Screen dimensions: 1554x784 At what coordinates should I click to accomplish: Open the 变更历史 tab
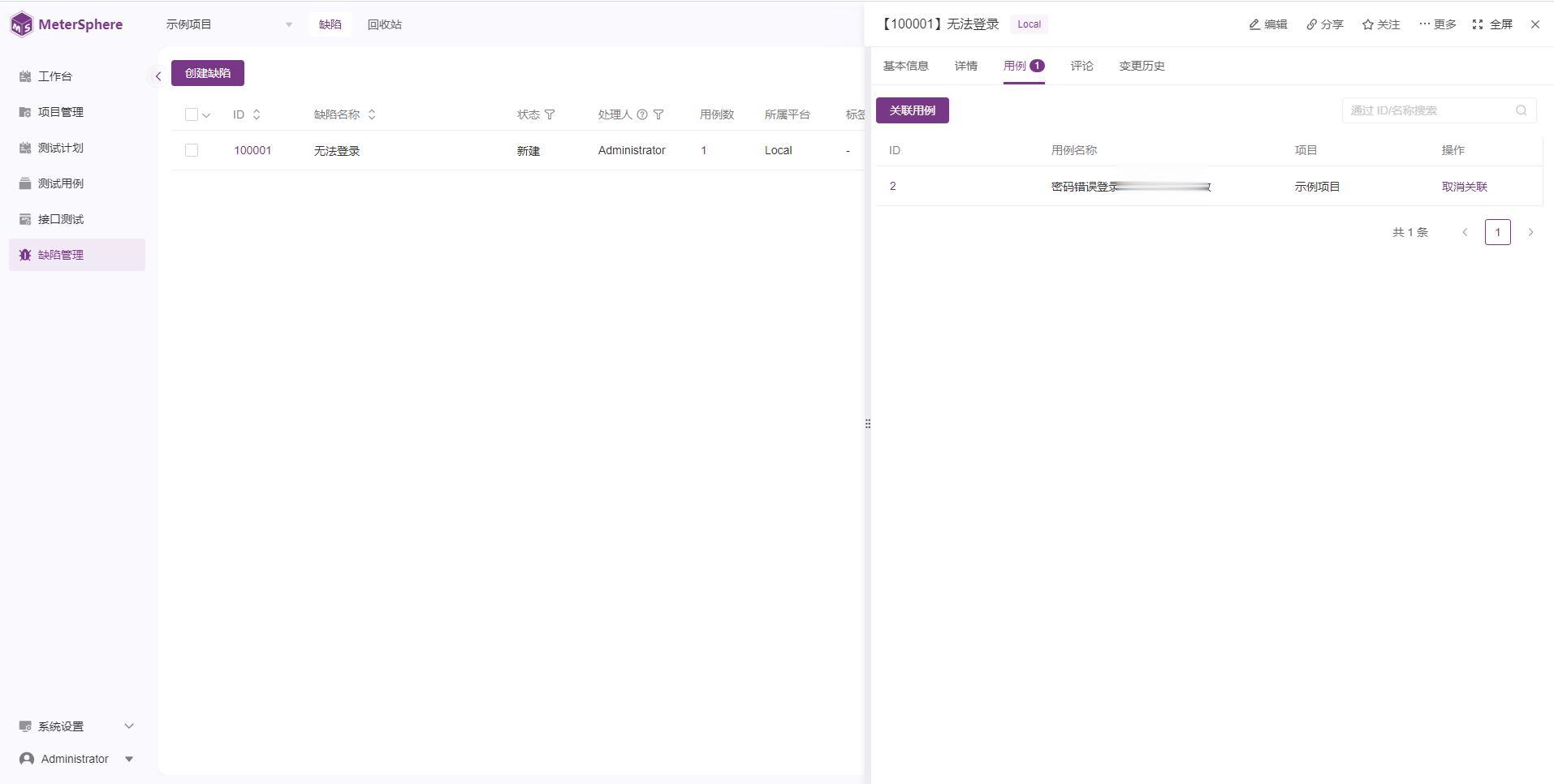click(x=1142, y=66)
